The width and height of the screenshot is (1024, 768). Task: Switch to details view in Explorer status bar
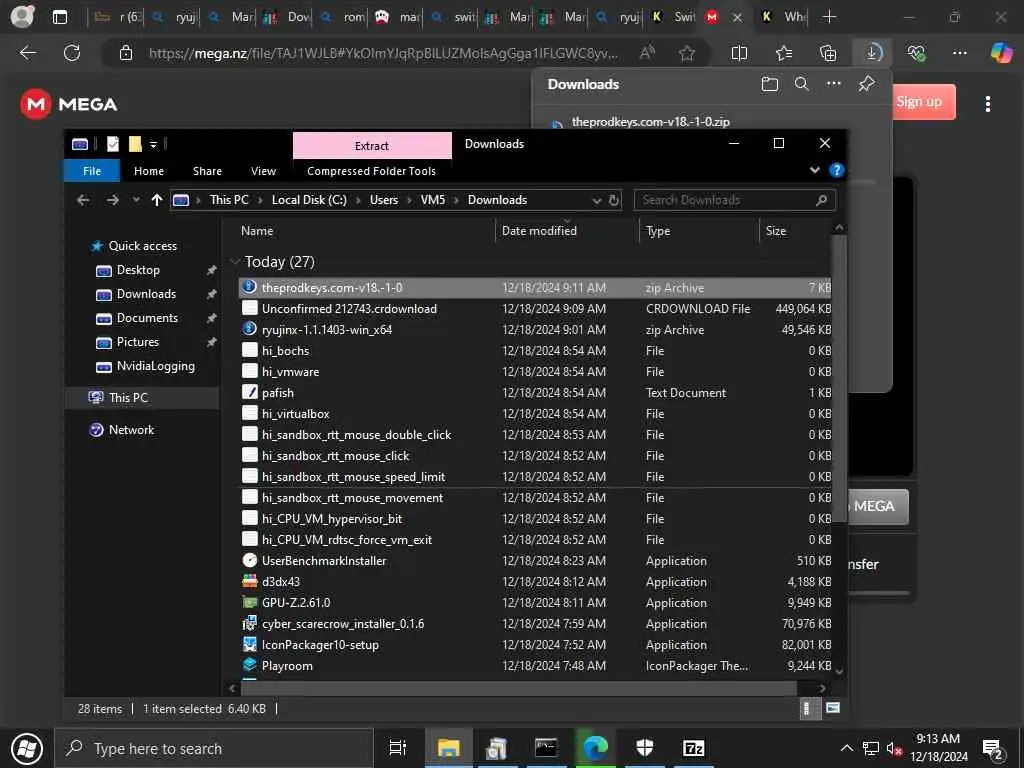808,708
